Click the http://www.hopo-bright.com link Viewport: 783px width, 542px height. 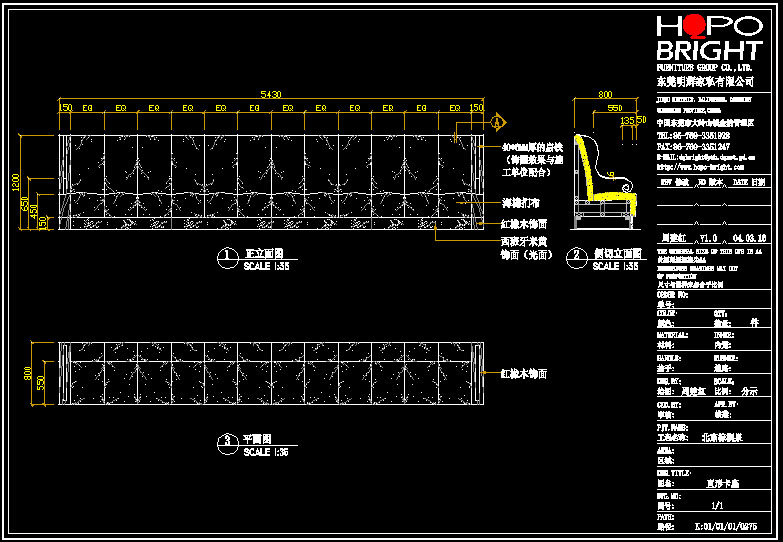coord(700,167)
